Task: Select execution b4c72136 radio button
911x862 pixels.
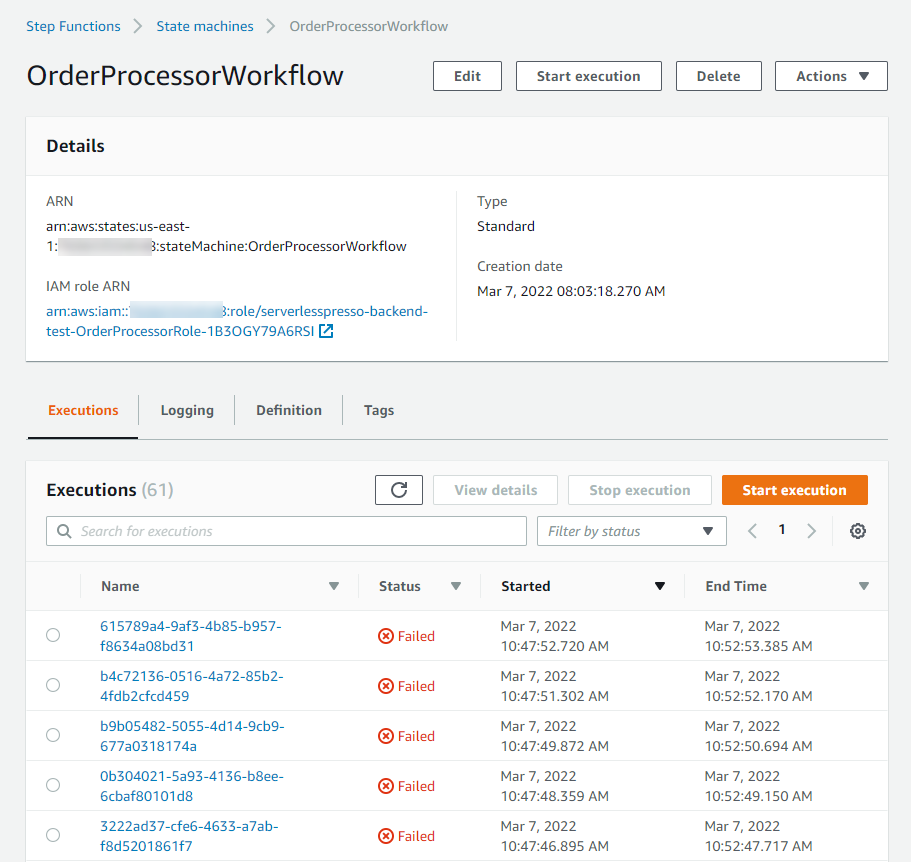Action: [x=53, y=685]
